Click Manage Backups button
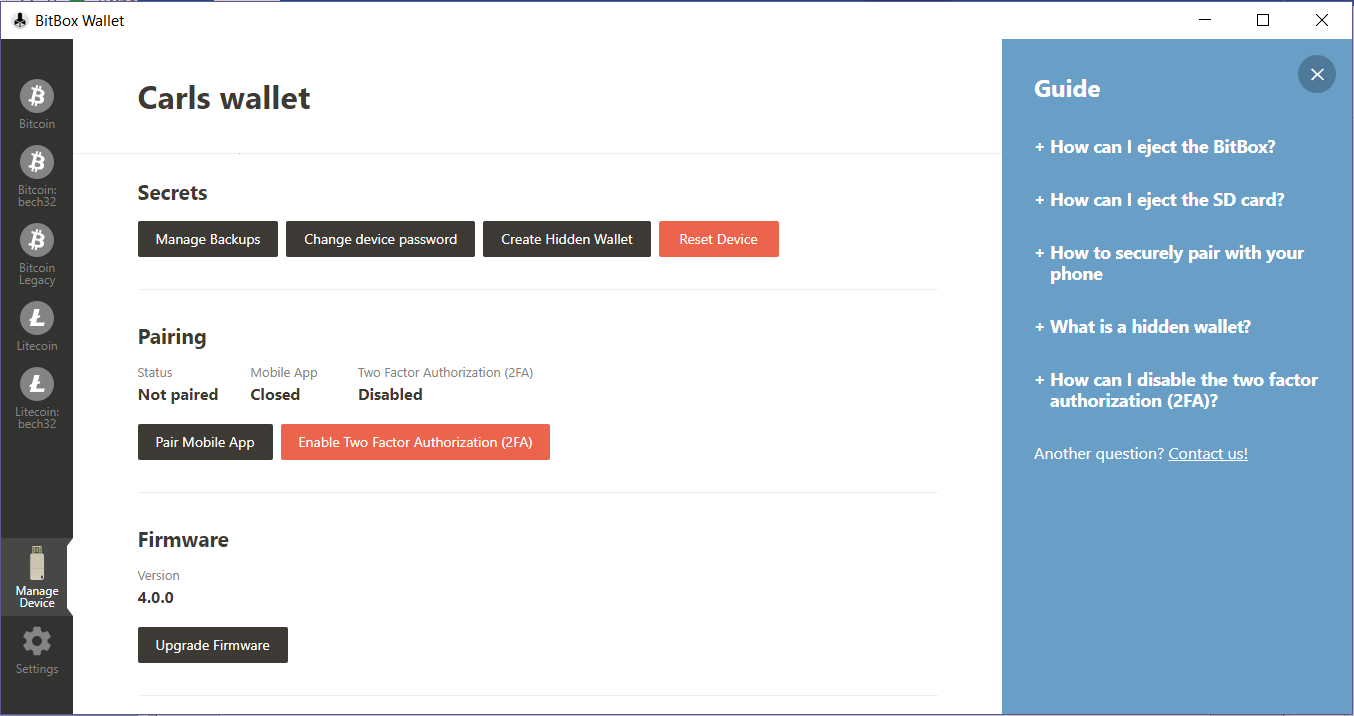 (x=208, y=239)
